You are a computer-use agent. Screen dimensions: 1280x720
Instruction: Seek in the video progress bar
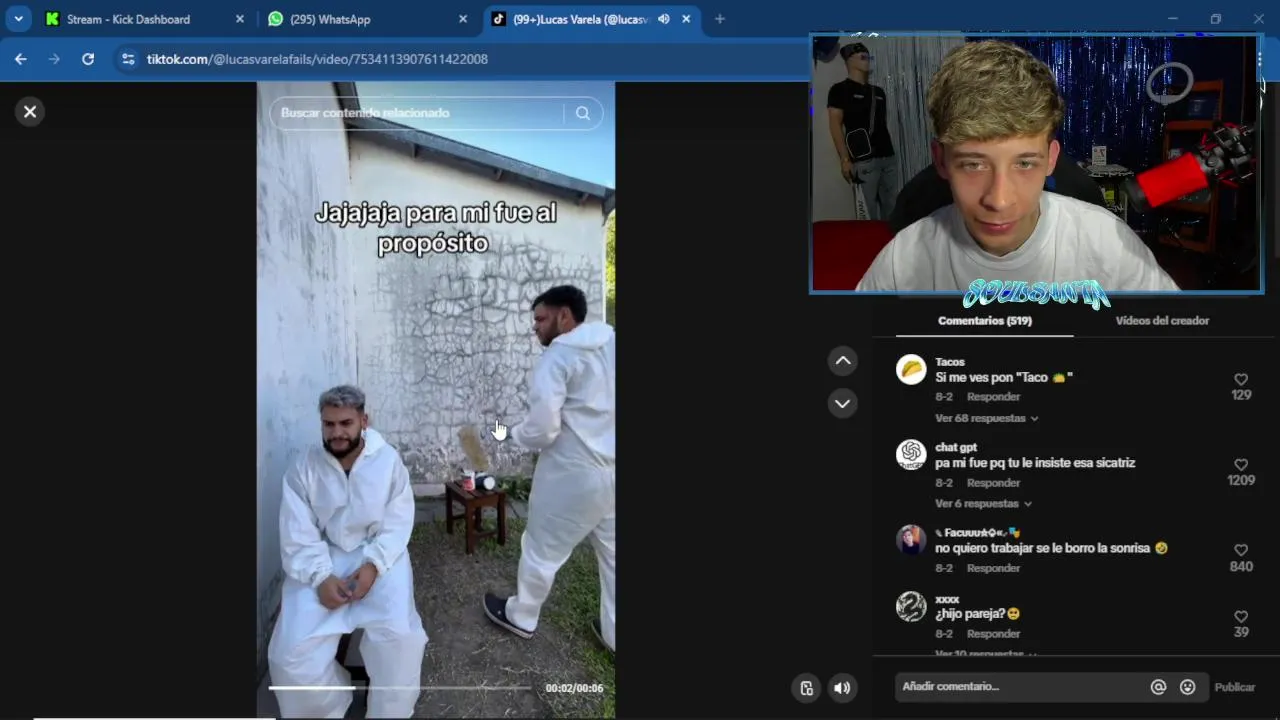click(x=400, y=688)
